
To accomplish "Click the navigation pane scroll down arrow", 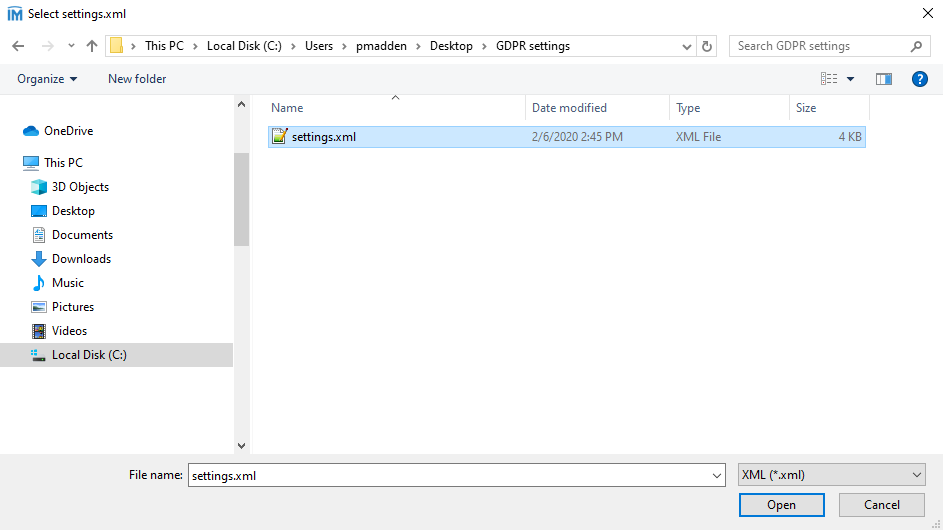I will click(x=241, y=445).
